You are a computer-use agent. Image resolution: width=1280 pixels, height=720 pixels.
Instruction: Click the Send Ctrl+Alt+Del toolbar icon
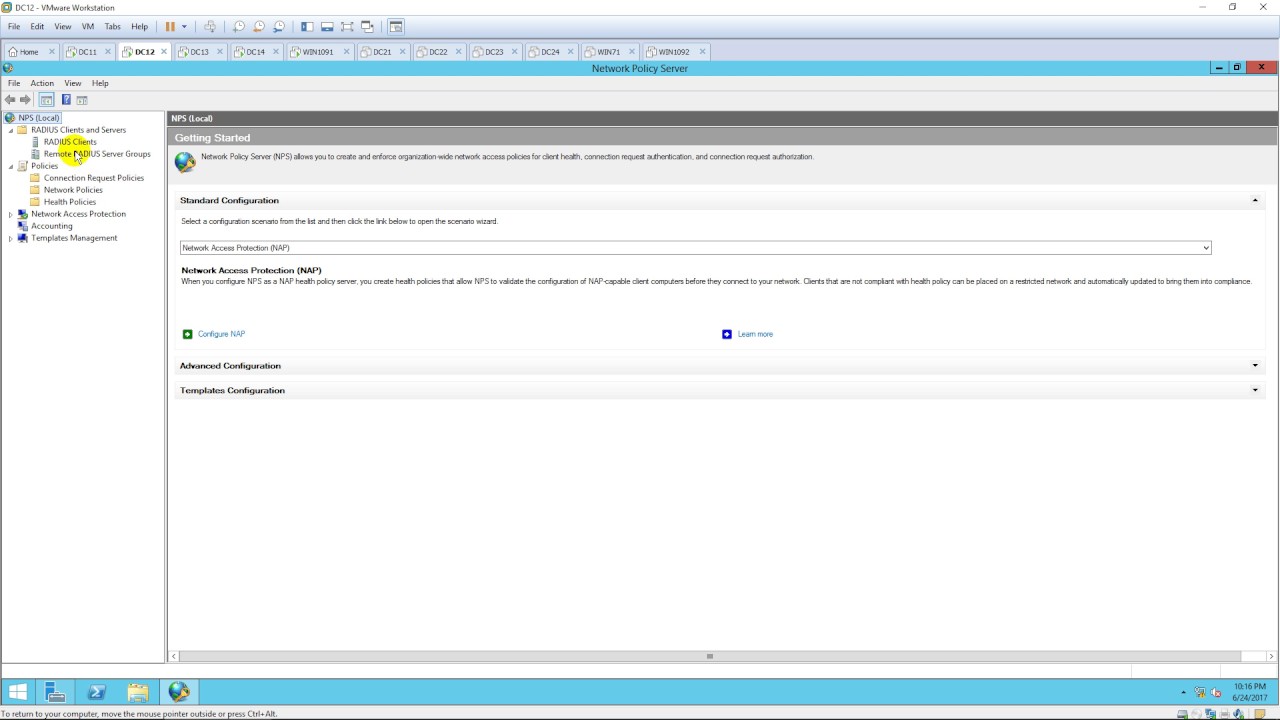[210, 27]
